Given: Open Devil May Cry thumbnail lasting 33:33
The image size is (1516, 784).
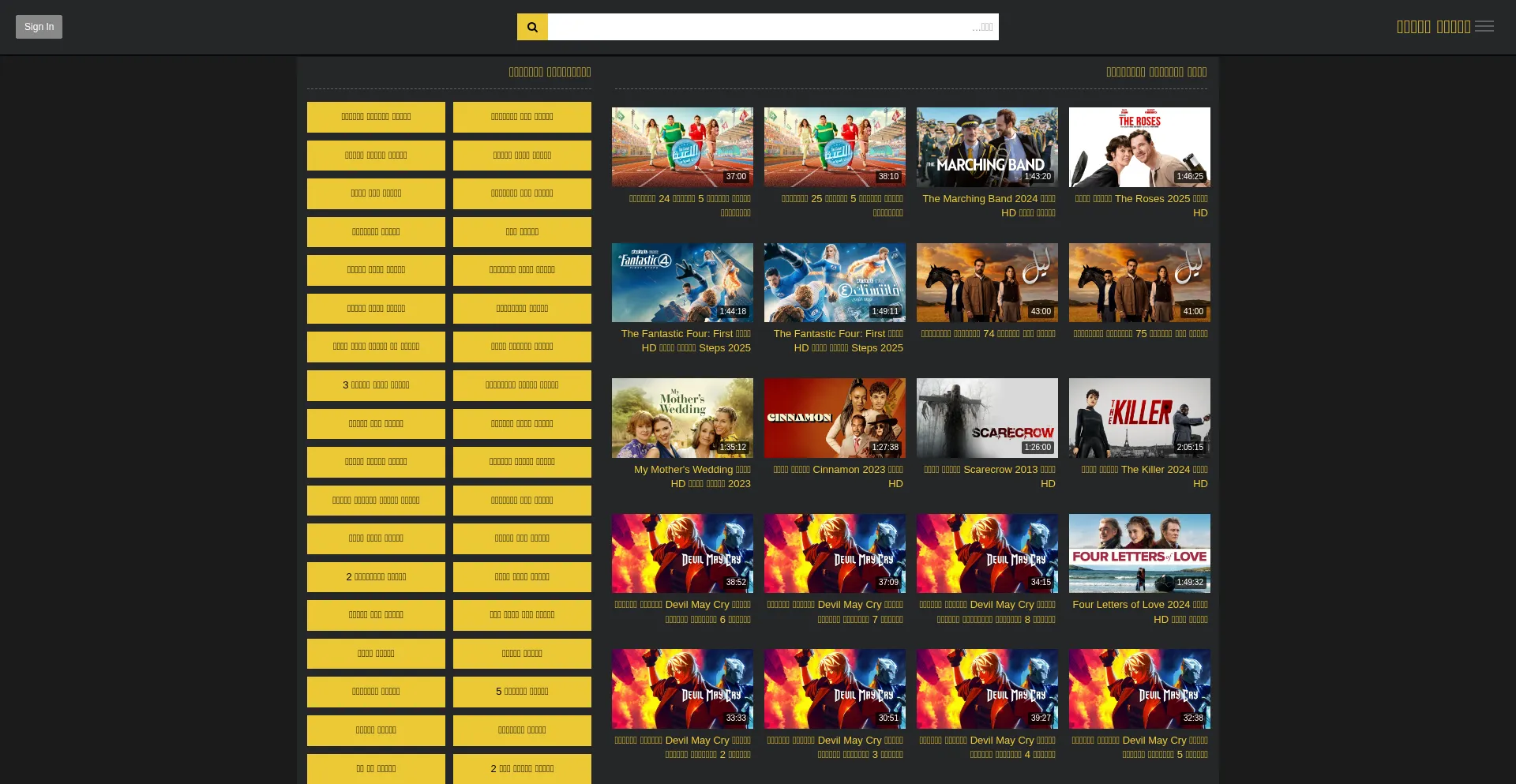Looking at the screenshot, I should [682, 688].
